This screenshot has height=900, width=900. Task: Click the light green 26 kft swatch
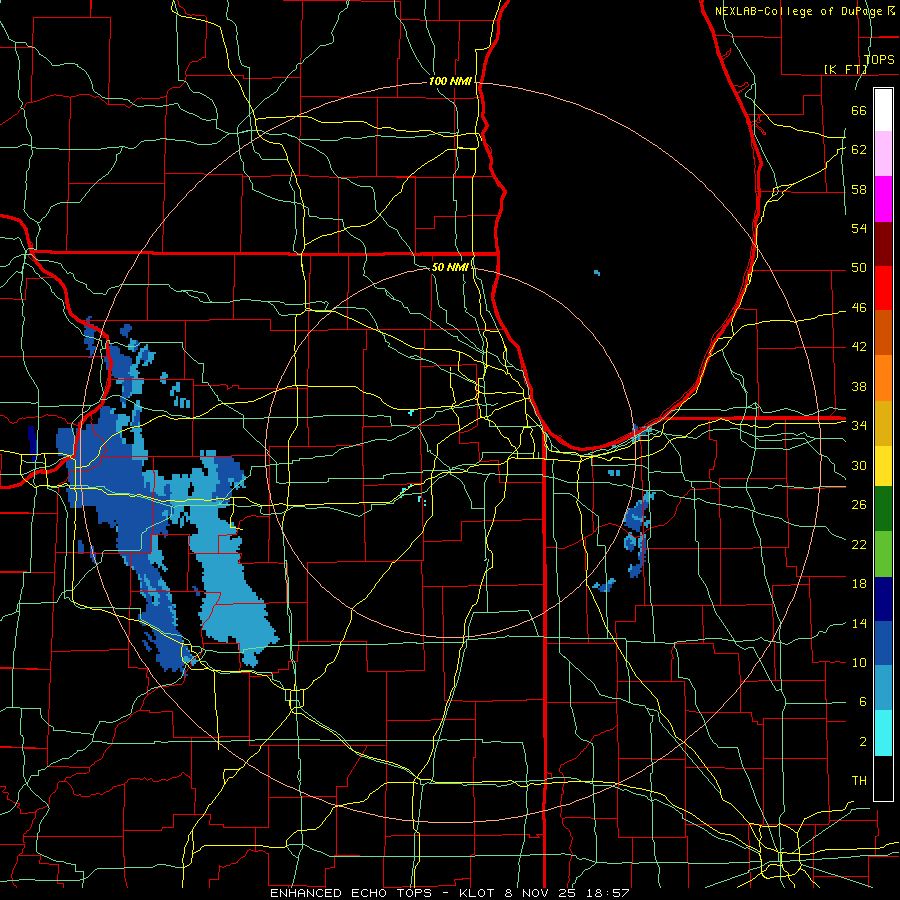coord(883,554)
